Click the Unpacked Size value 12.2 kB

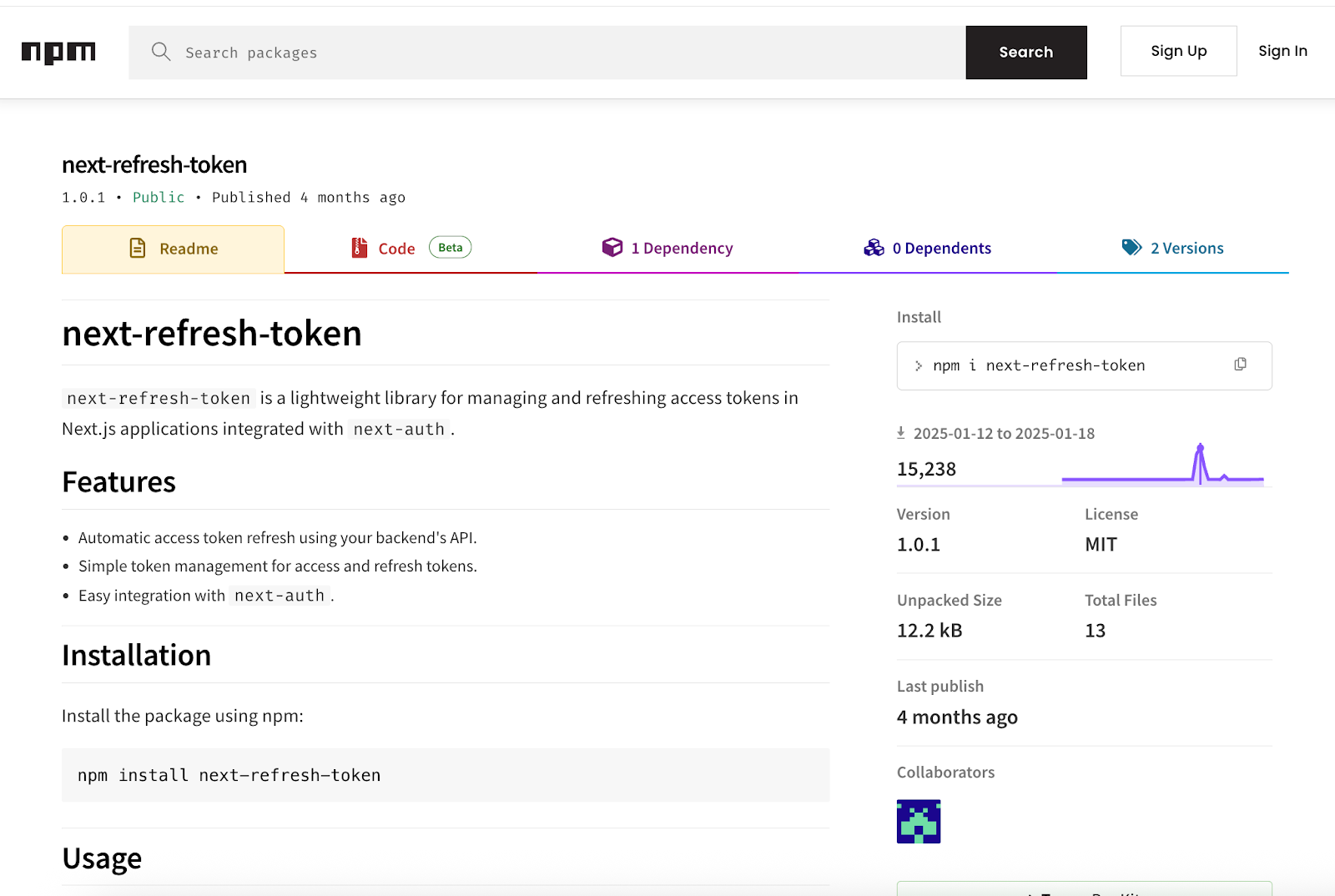click(929, 631)
